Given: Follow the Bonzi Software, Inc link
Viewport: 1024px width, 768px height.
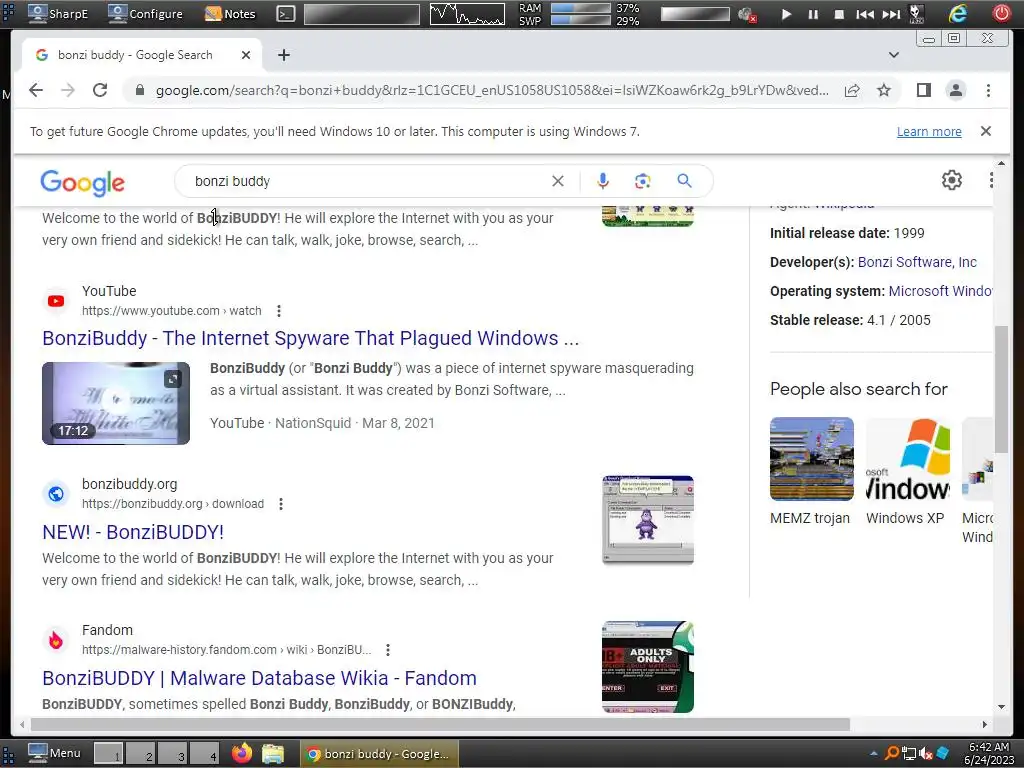Looking at the screenshot, I should [x=917, y=262].
